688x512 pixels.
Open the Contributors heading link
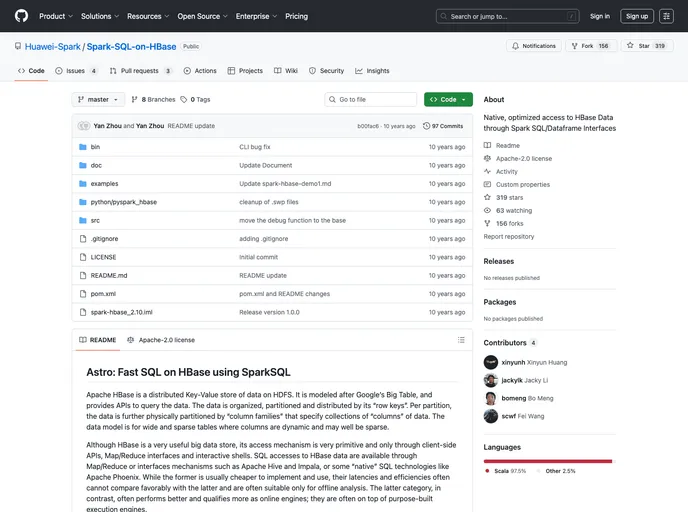point(510,343)
